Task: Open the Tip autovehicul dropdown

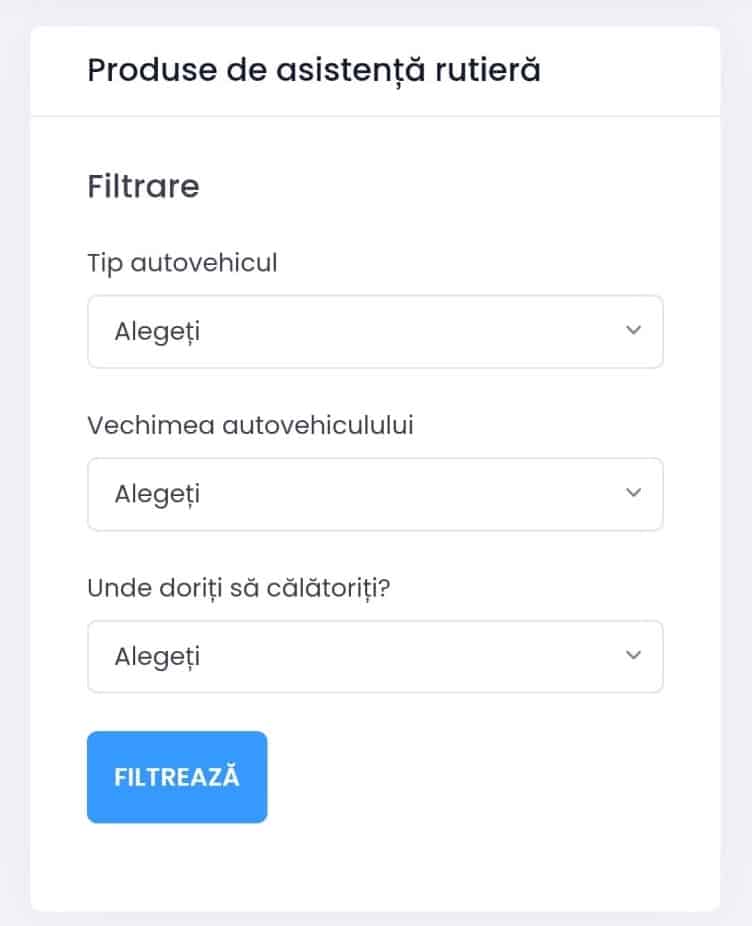Action: coord(375,331)
